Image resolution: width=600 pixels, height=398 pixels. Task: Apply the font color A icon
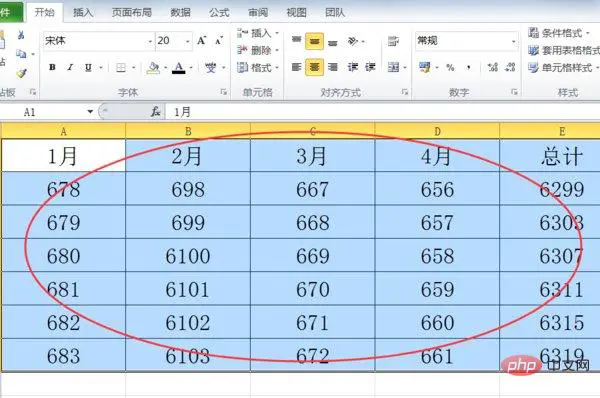tap(178, 68)
